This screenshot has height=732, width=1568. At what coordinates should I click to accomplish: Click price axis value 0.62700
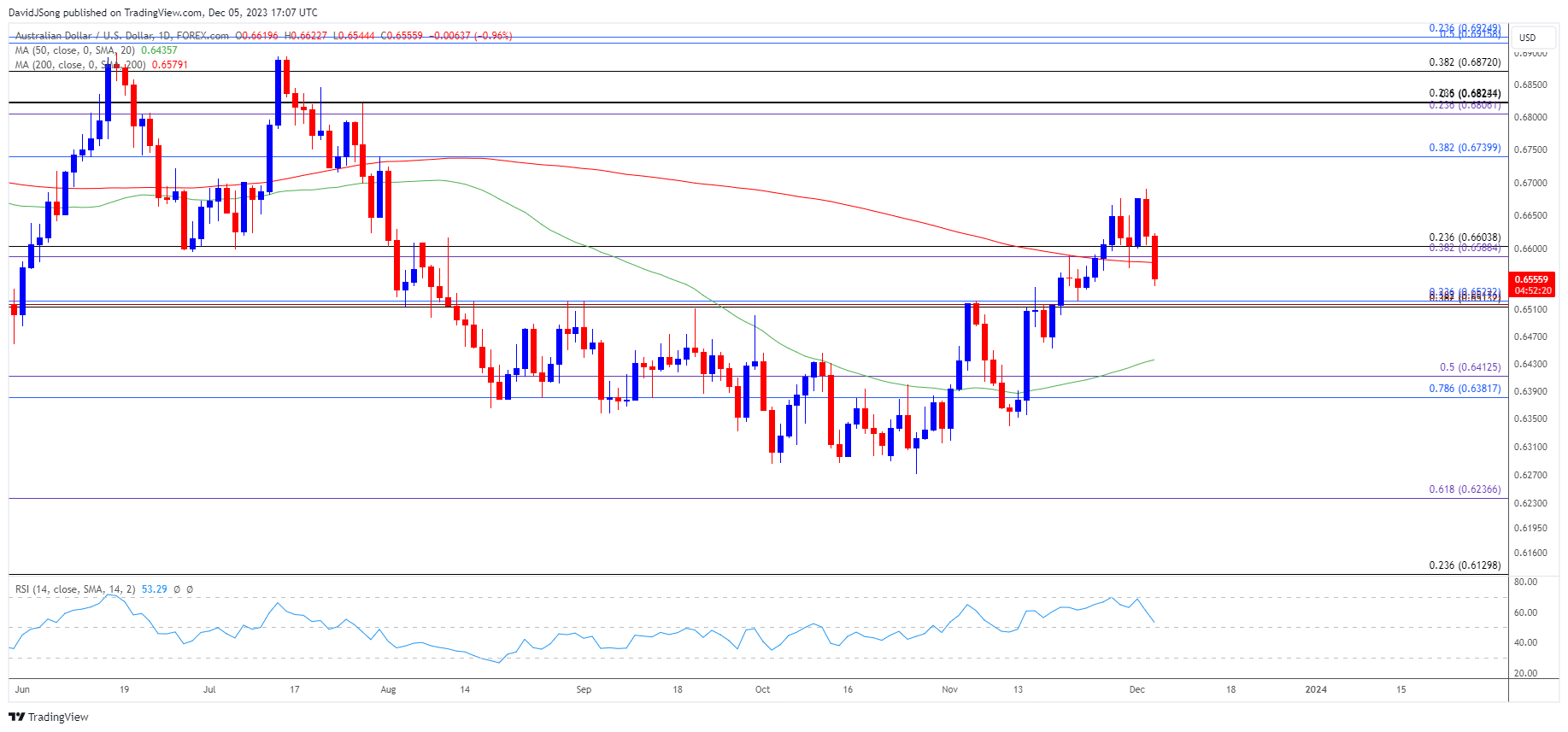click(x=1530, y=475)
